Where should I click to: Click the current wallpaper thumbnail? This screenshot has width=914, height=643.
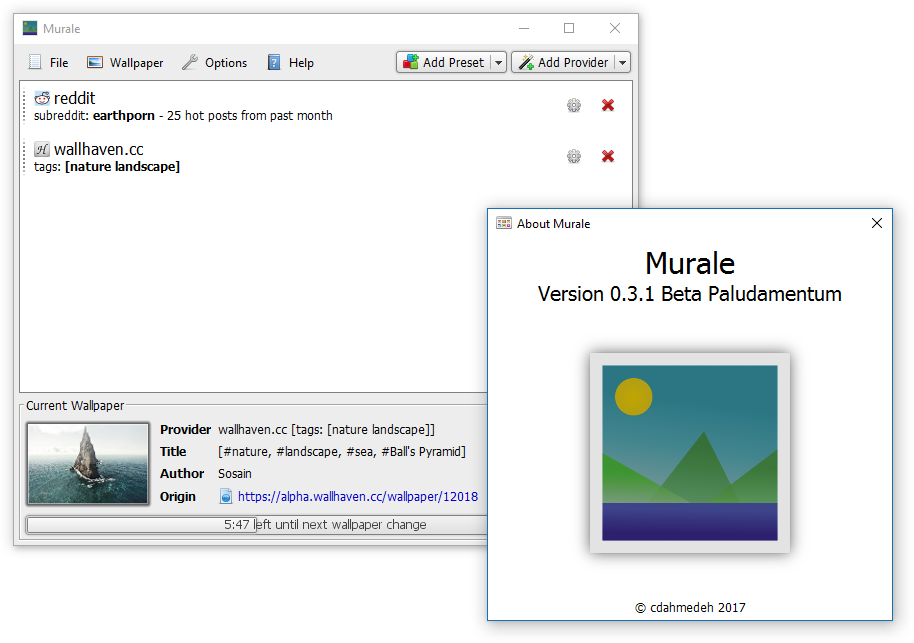[88, 463]
